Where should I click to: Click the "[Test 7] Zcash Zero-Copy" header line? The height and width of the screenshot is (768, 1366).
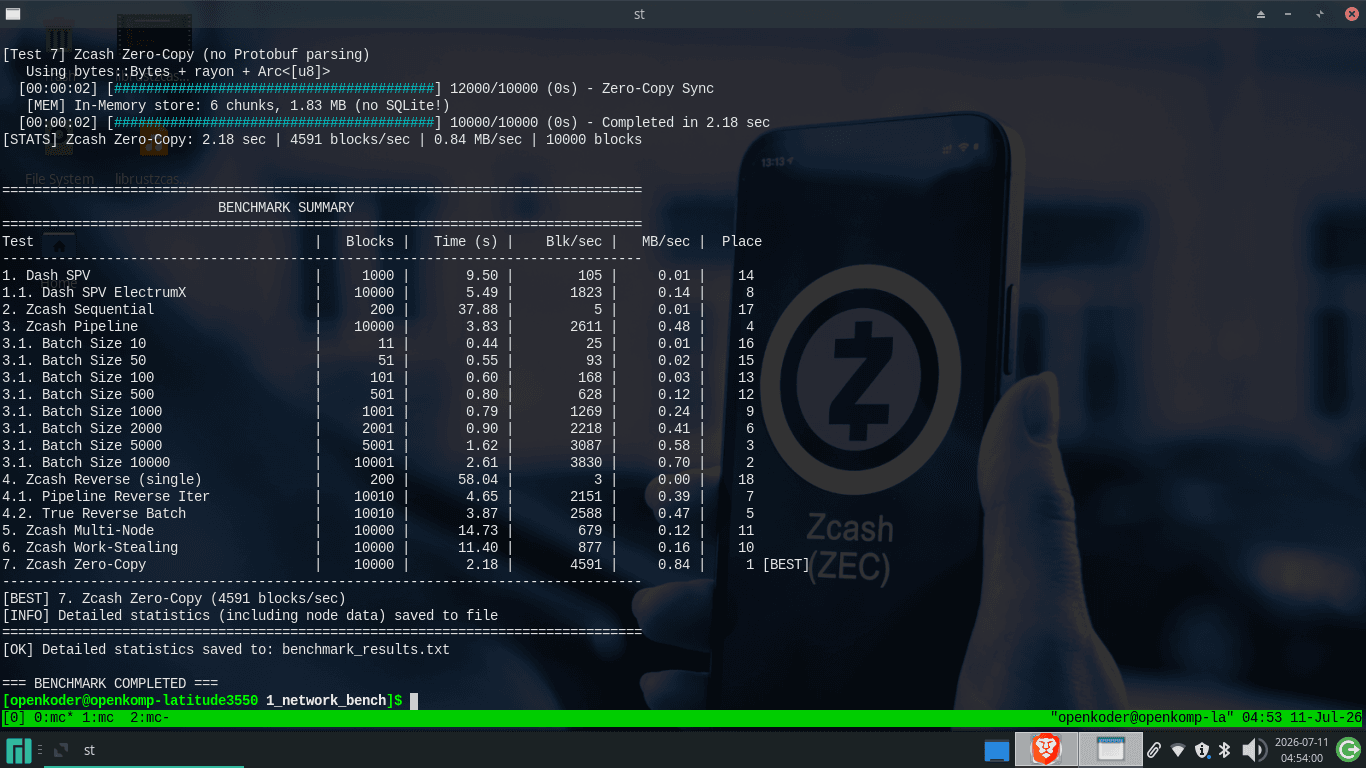click(186, 54)
